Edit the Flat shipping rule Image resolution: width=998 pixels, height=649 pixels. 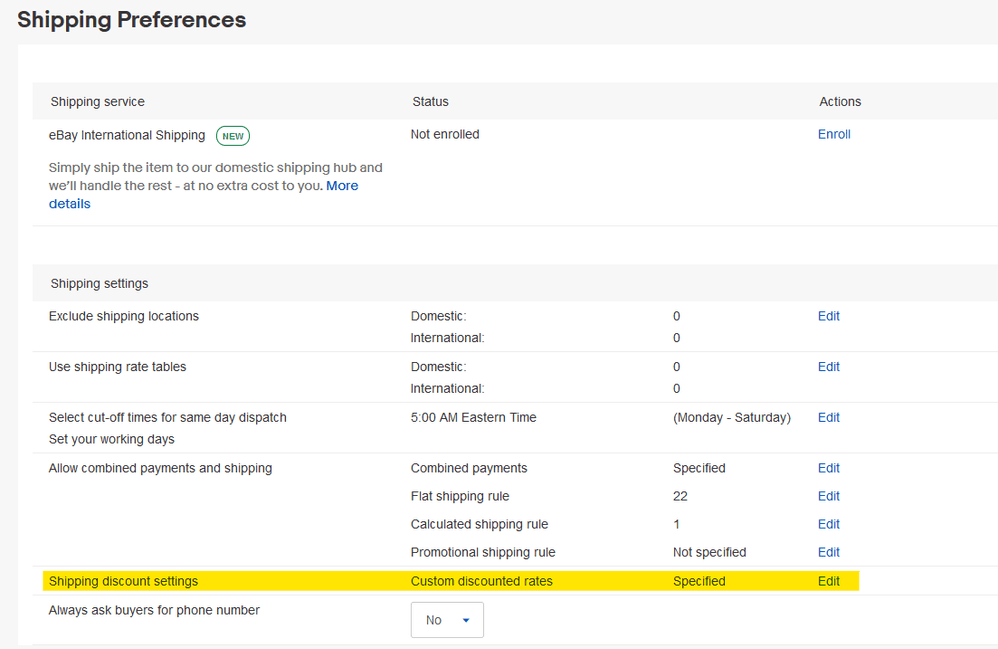pos(829,496)
